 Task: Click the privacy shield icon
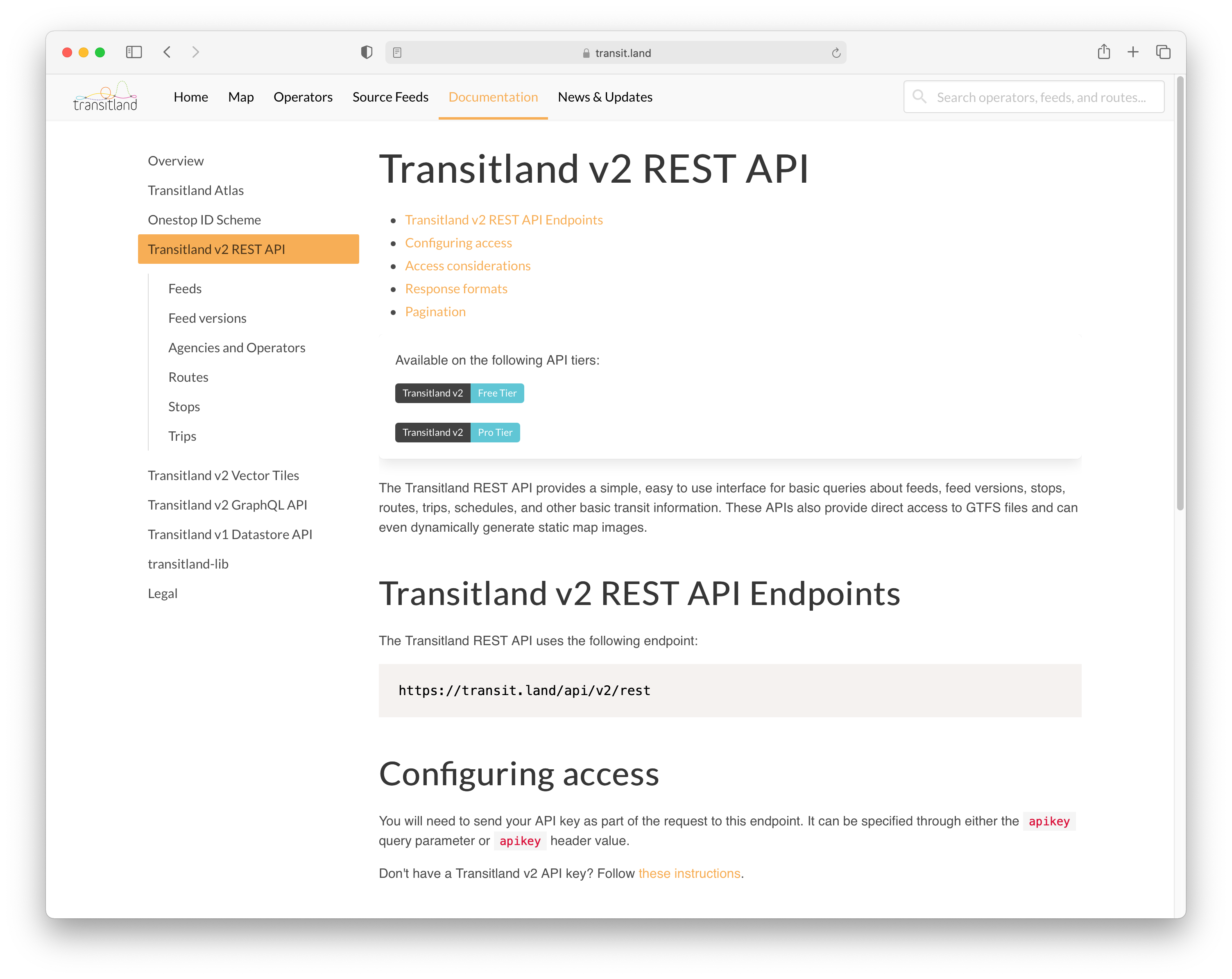366,52
